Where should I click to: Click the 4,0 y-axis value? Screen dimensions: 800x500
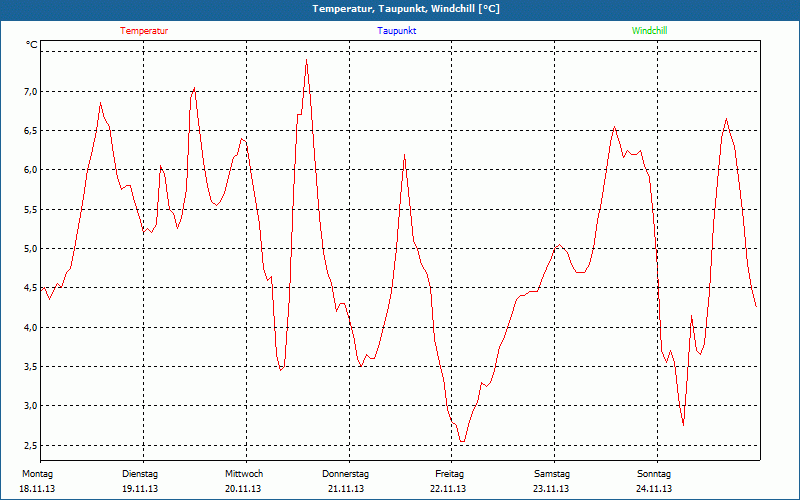click(x=31, y=328)
